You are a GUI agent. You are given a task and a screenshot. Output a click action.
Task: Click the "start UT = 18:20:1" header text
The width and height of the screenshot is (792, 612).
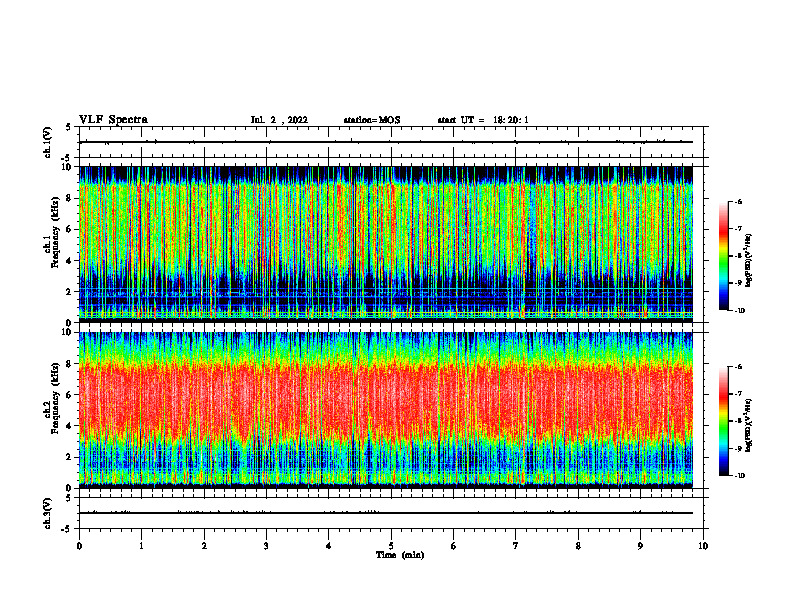click(483, 120)
